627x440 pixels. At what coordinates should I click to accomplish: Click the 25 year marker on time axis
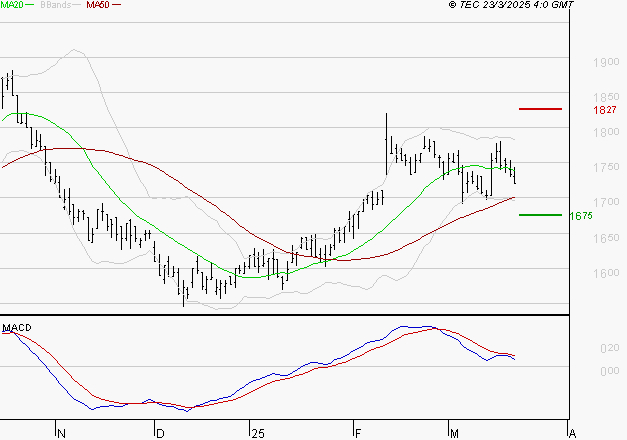(x=258, y=434)
